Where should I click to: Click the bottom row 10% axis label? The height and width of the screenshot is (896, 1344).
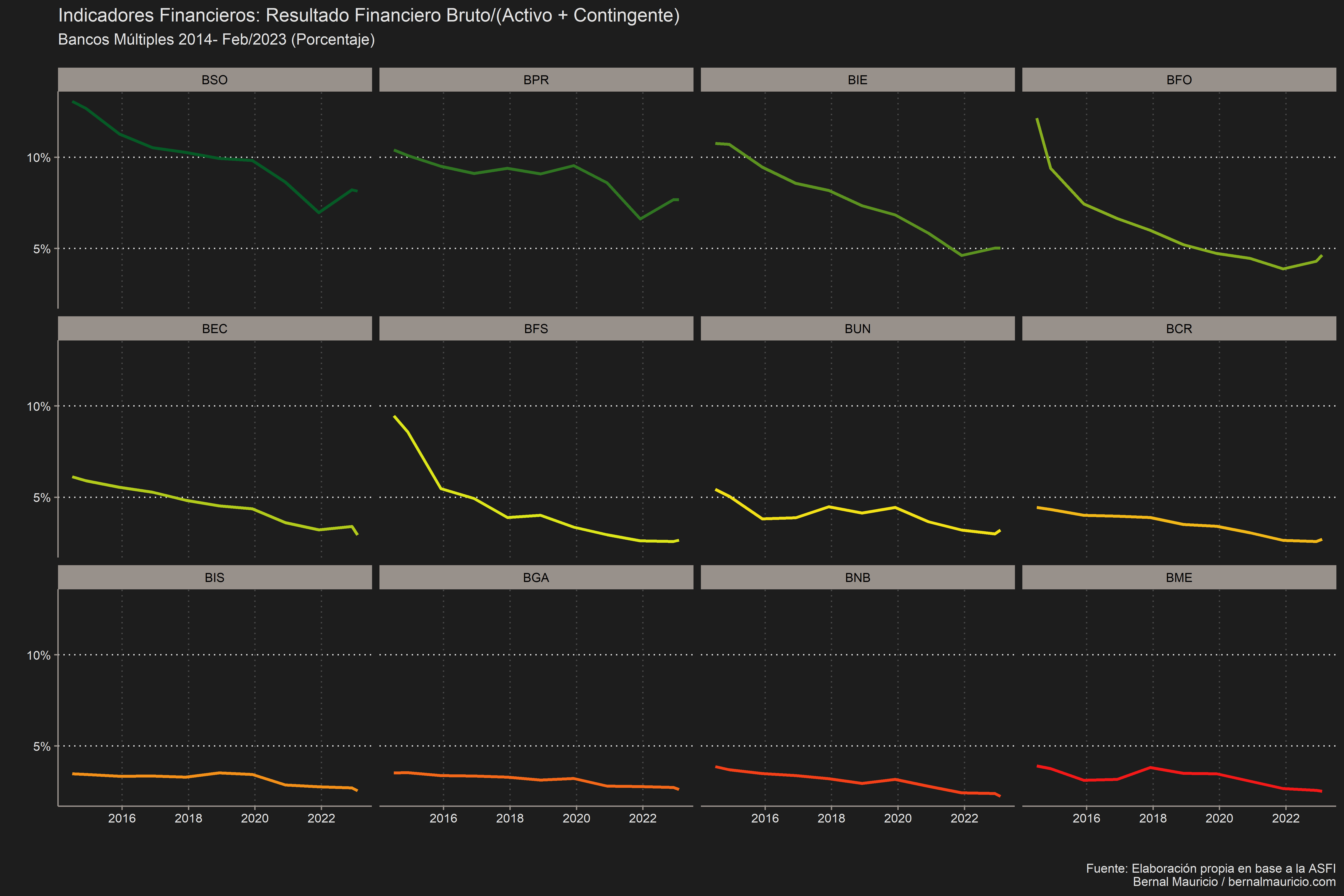coord(39,655)
